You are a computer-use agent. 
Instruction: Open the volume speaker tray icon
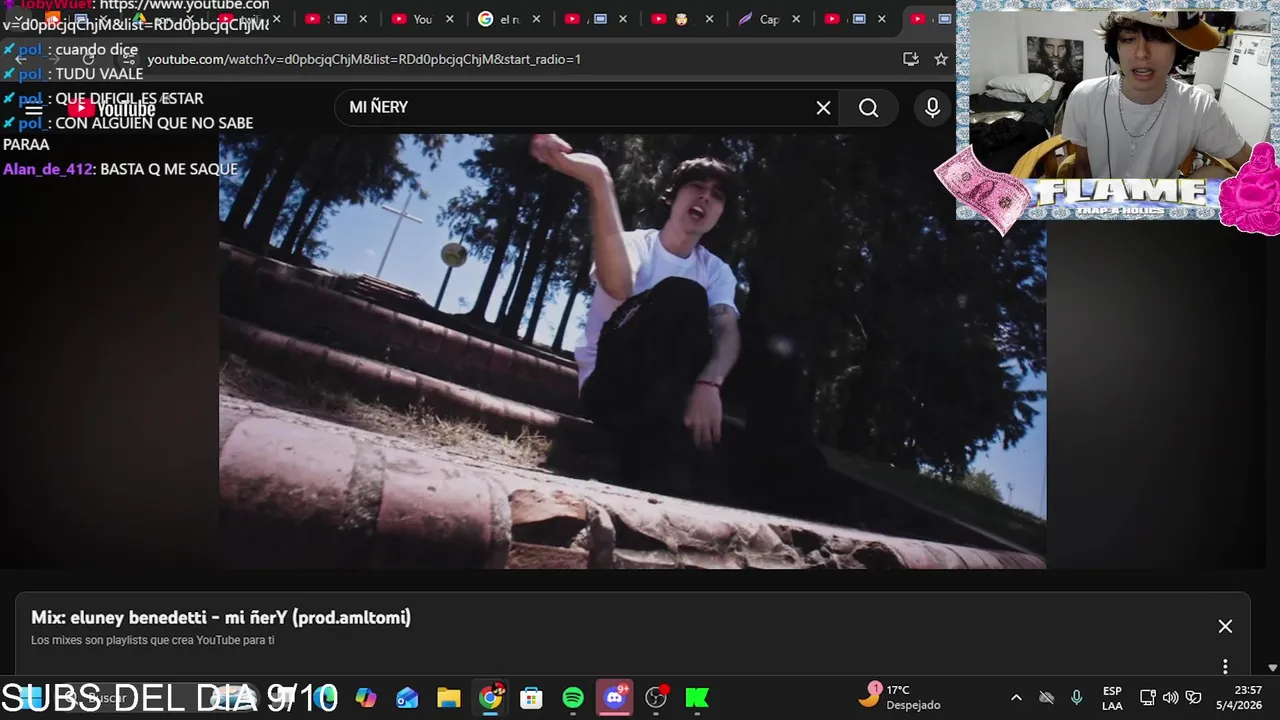click(x=1170, y=697)
